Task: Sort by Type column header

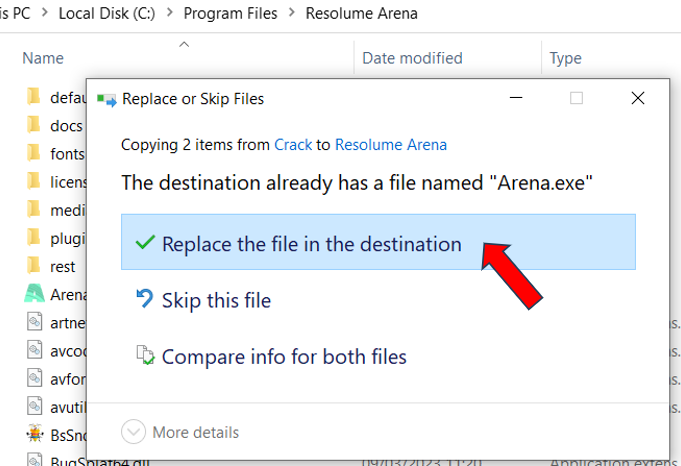Action: [x=565, y=58]
